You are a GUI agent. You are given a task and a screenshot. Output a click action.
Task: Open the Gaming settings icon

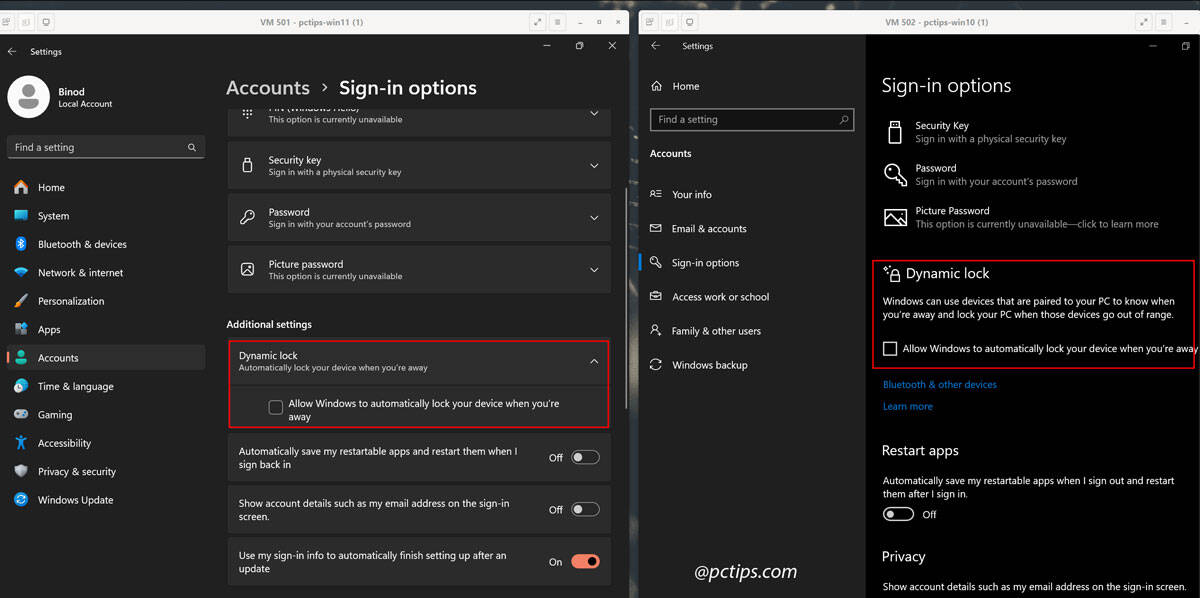pyautogui.click(x=20, y=414)
